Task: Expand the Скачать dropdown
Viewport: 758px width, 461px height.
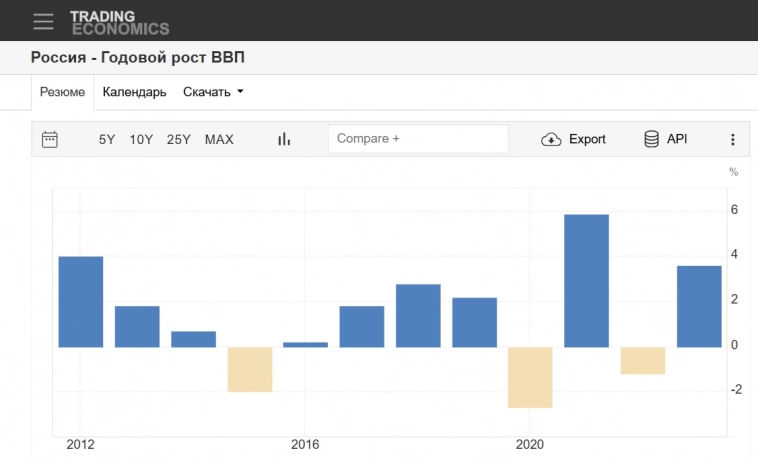Action: click(213, 92)
